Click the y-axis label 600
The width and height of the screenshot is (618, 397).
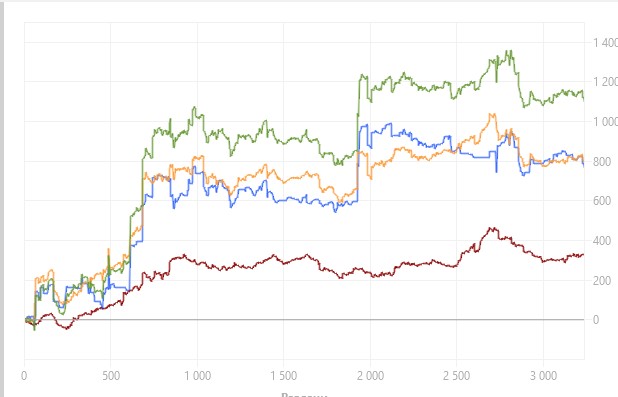pos(602,201)
